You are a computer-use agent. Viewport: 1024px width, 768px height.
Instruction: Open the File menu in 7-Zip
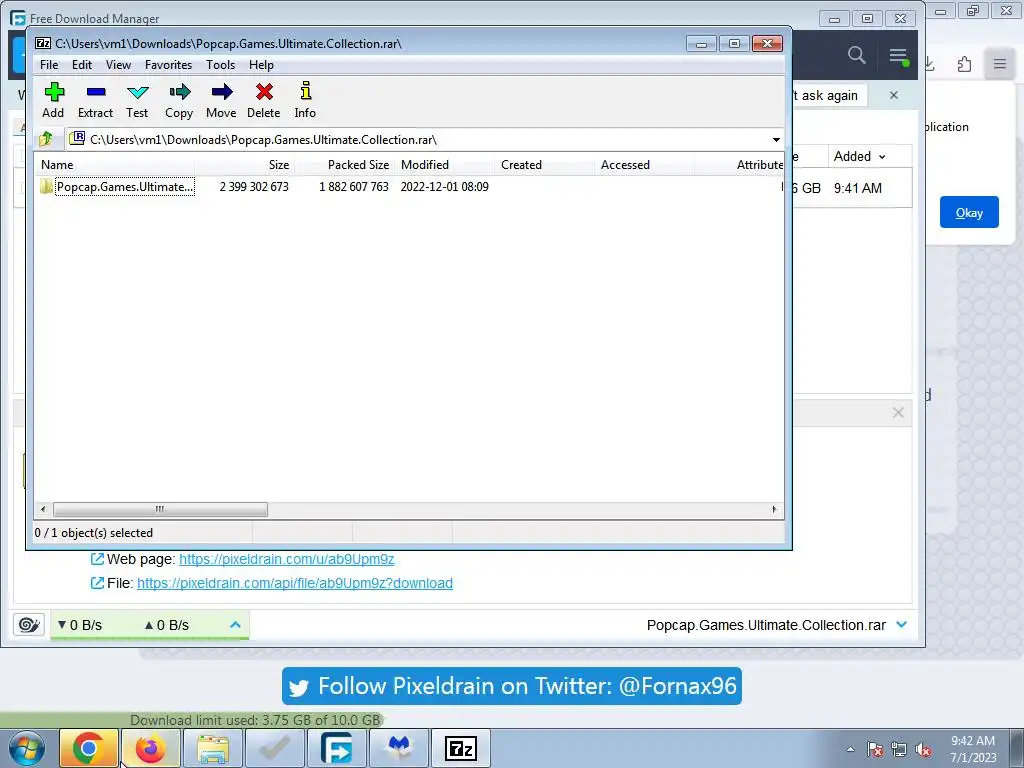(x=49, y=65)
